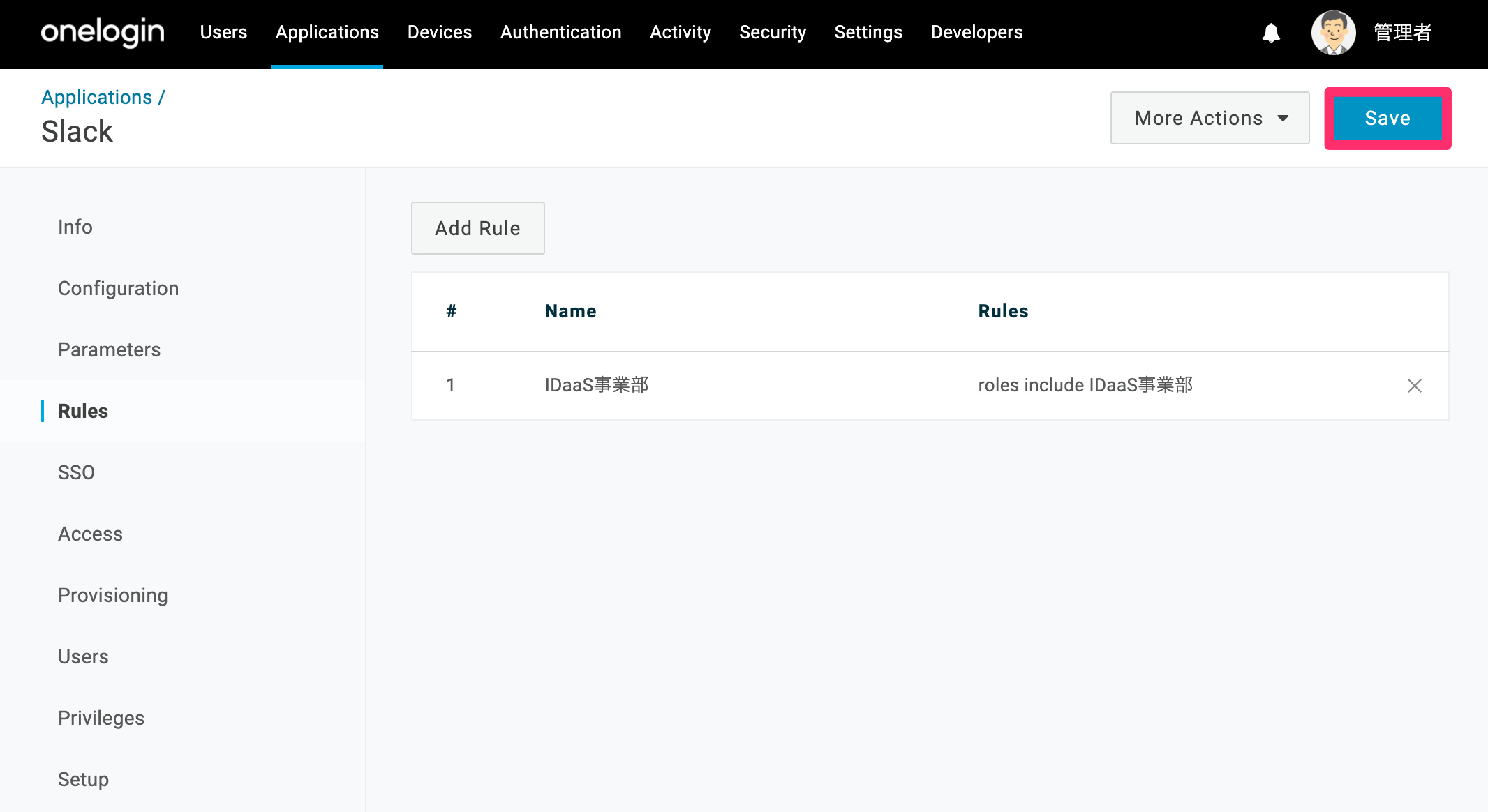1488x812 pixels.
Task: Open the Users menu in top navigation
Action: 223,32
